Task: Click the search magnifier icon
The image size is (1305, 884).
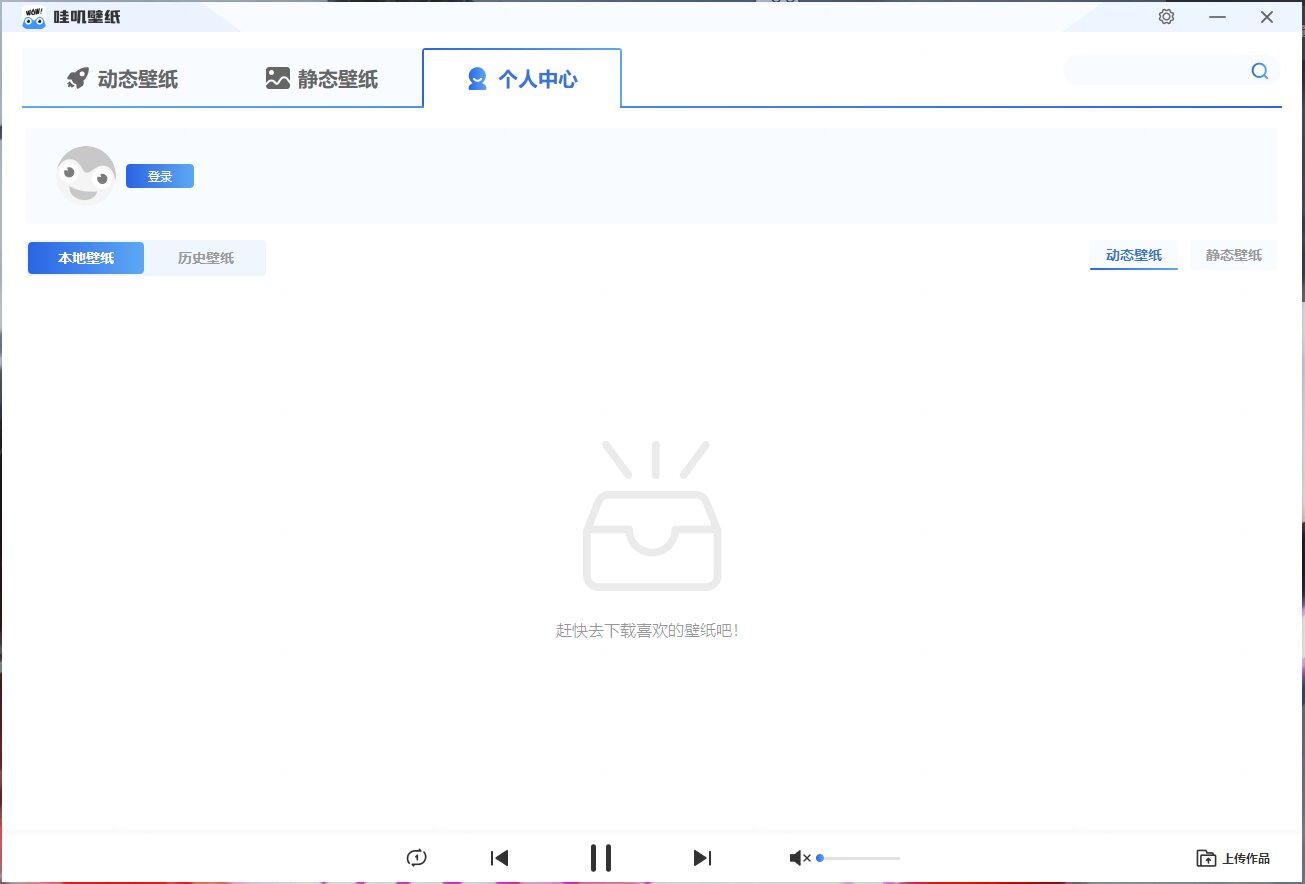Action: (1259, 71)
